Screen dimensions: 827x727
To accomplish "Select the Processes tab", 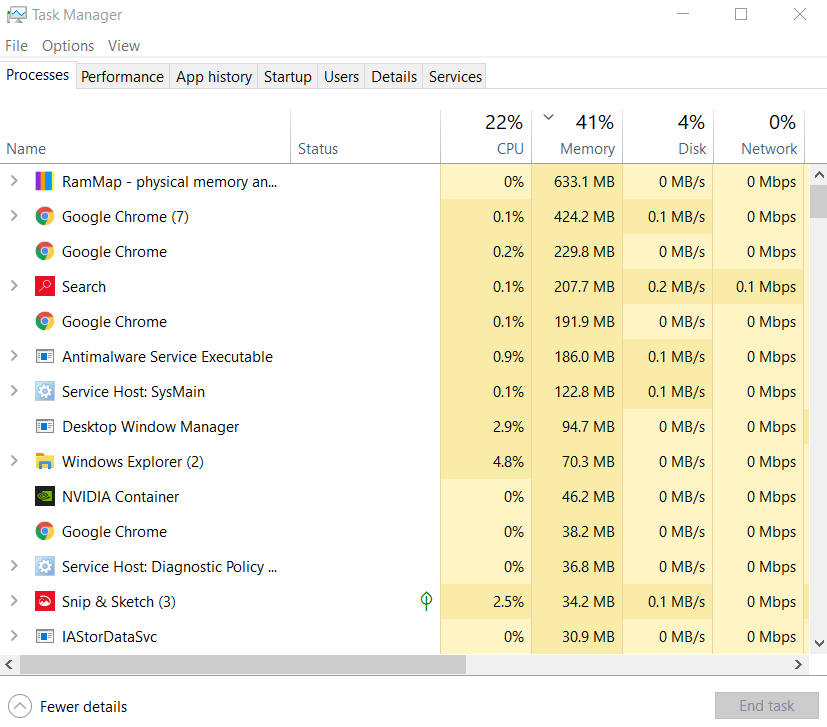I will tap(37, 75).
